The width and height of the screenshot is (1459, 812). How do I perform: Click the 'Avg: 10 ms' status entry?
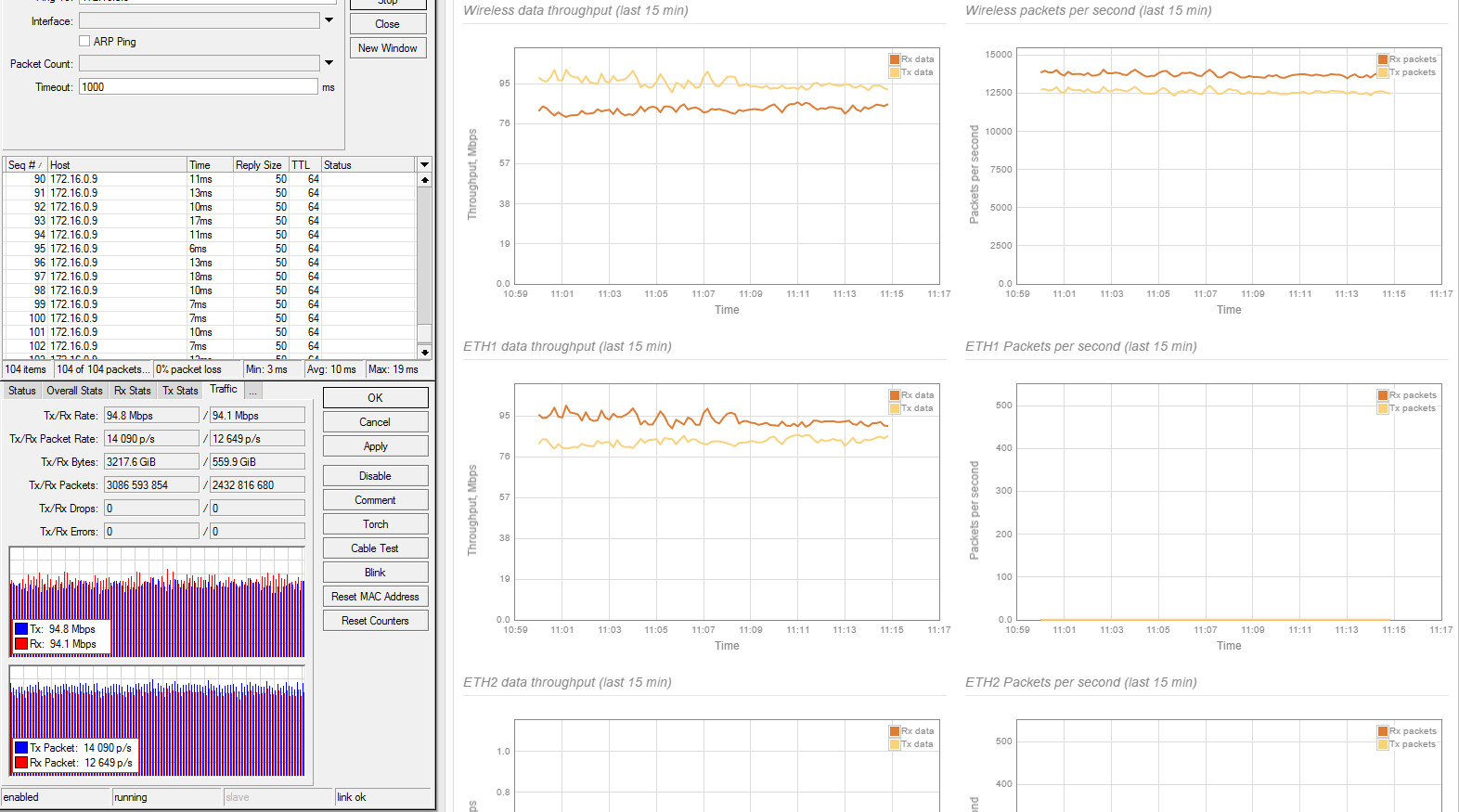(334, 369)
